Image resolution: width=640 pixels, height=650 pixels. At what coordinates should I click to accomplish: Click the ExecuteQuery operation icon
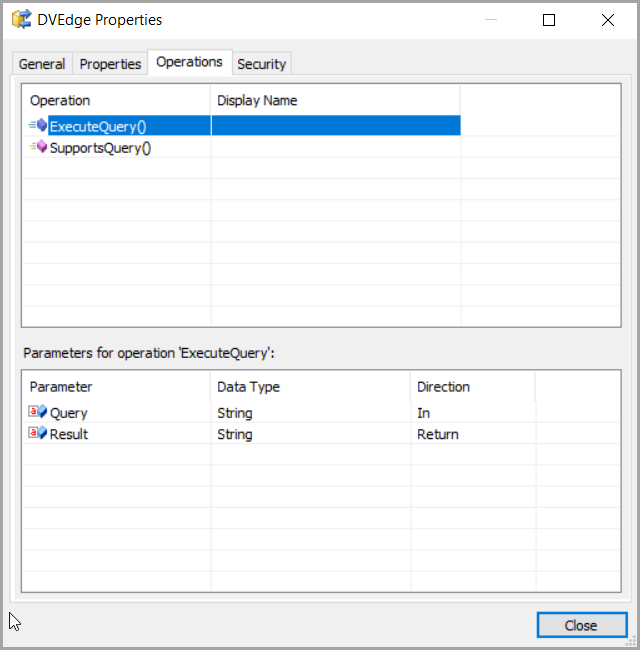point(38,125)
